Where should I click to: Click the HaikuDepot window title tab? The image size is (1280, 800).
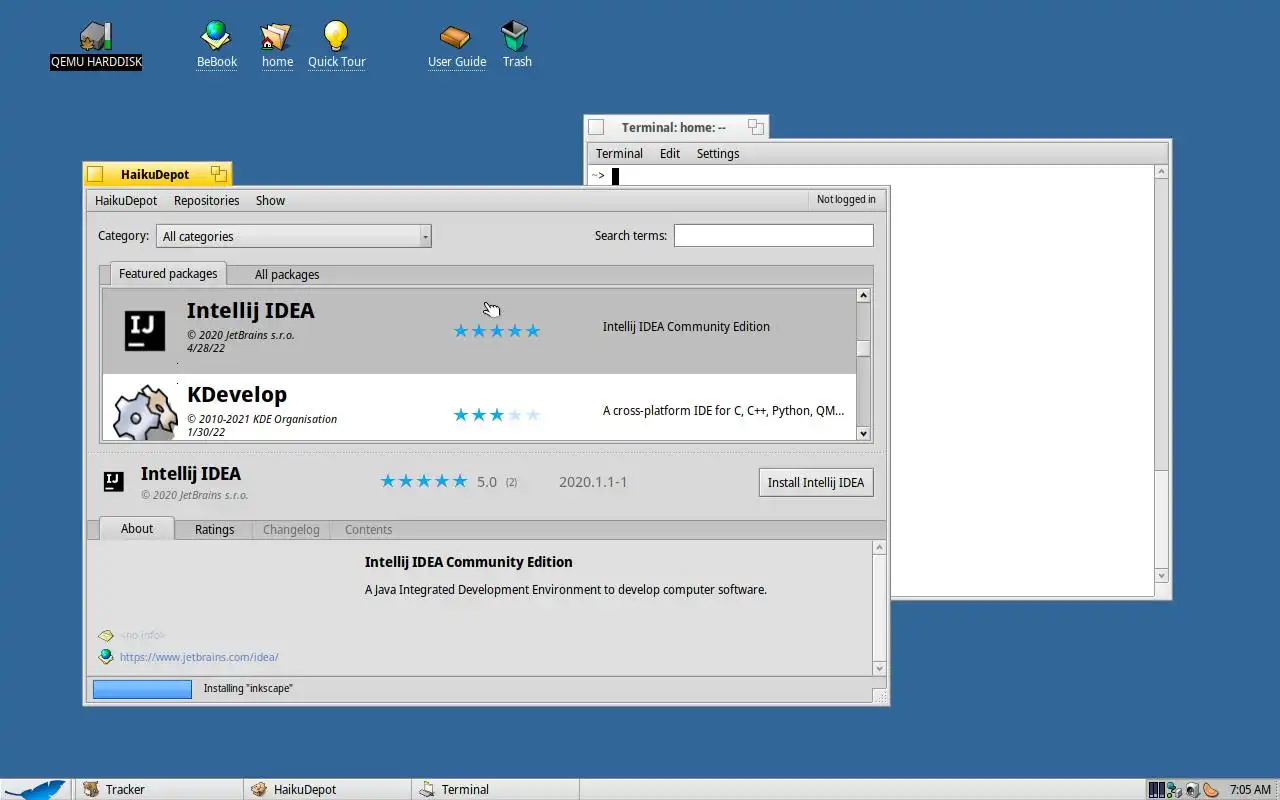157,174
